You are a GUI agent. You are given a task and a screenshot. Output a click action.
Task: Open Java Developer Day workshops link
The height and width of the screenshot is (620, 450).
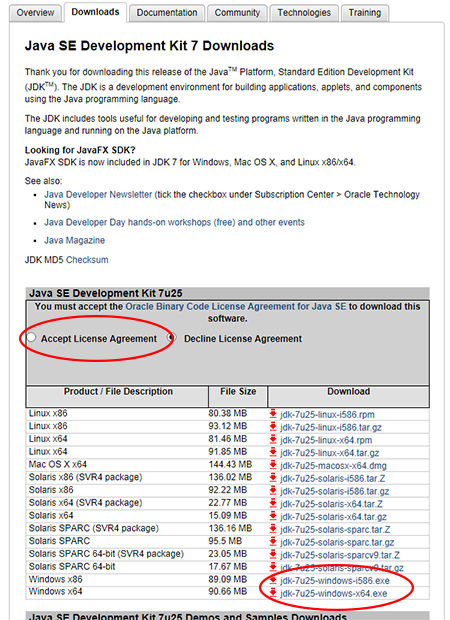(174, 222)
